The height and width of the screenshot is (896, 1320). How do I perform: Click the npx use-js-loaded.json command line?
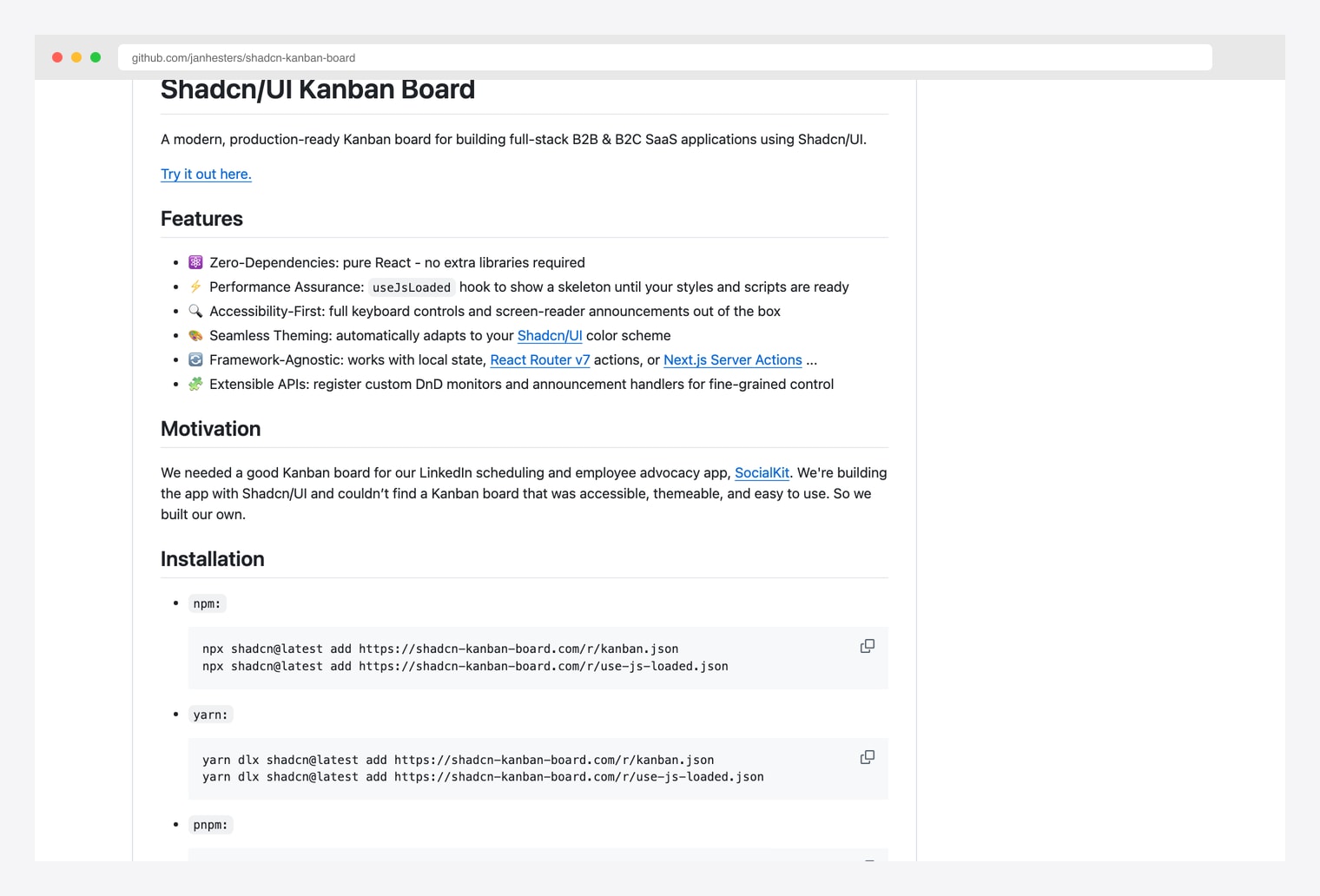point(465,666)
